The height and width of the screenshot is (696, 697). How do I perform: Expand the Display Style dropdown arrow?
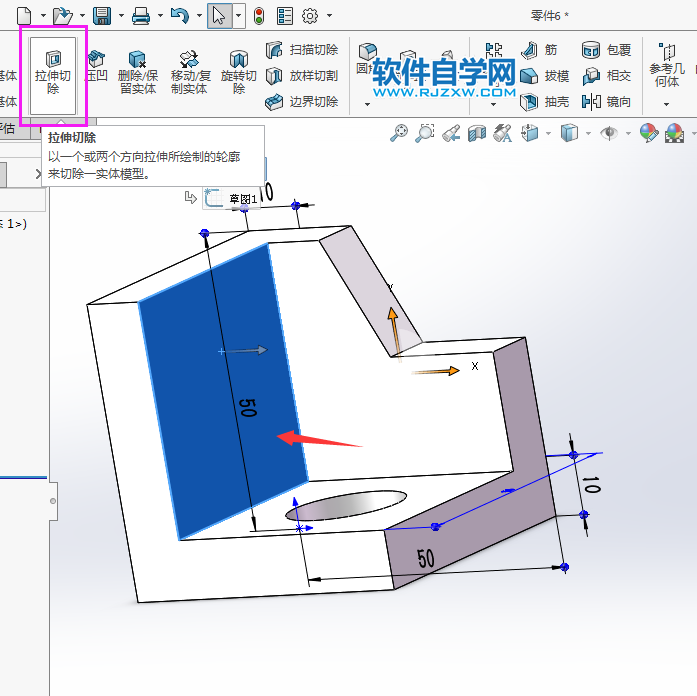tap(588, 133)
